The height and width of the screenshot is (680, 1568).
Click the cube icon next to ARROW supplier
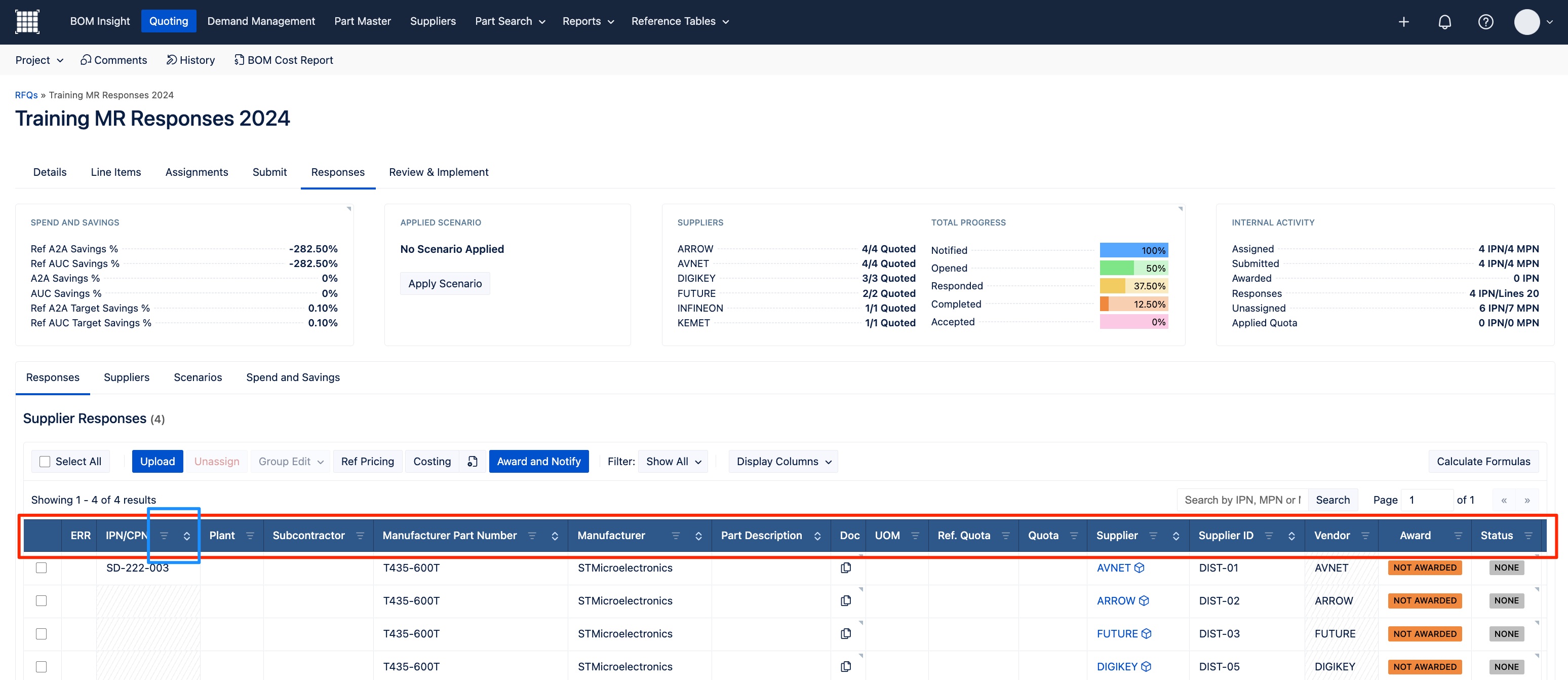(x=1144, y=601)
